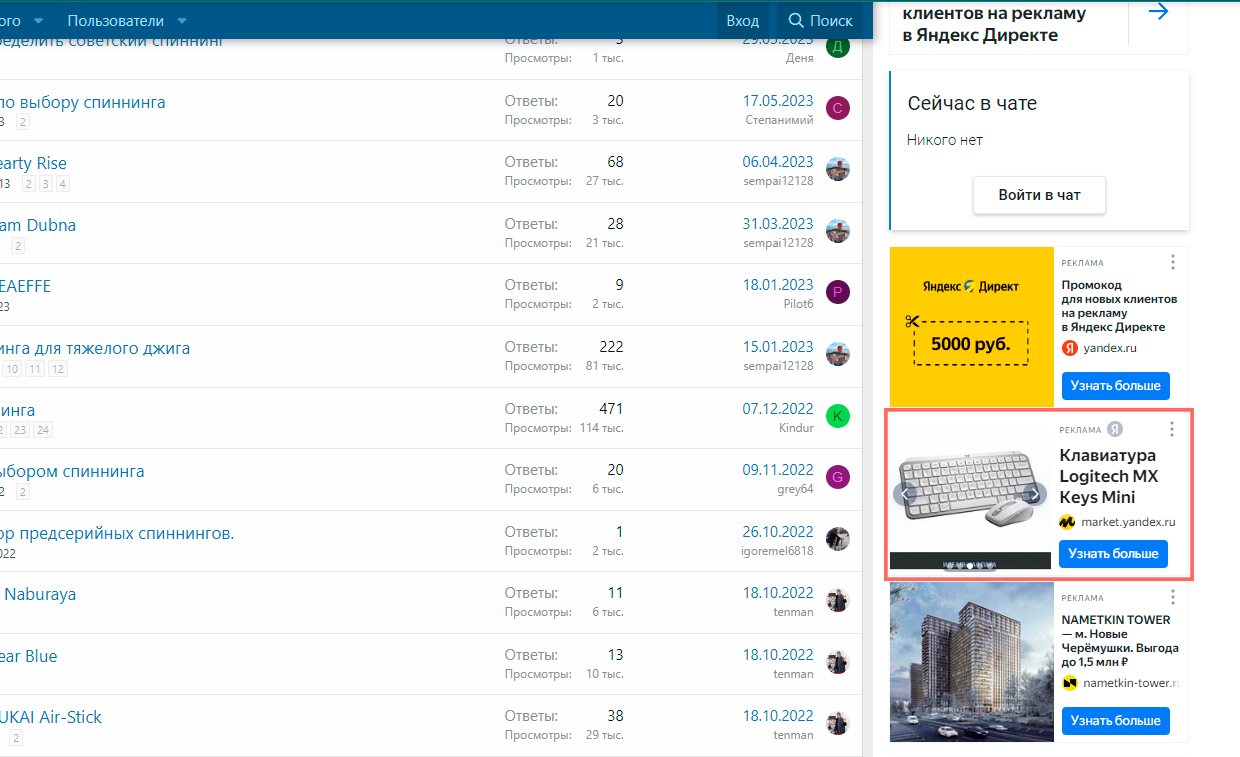
Task: Show previous slide in keyboard ad carousel
Action: click(905, 494)
